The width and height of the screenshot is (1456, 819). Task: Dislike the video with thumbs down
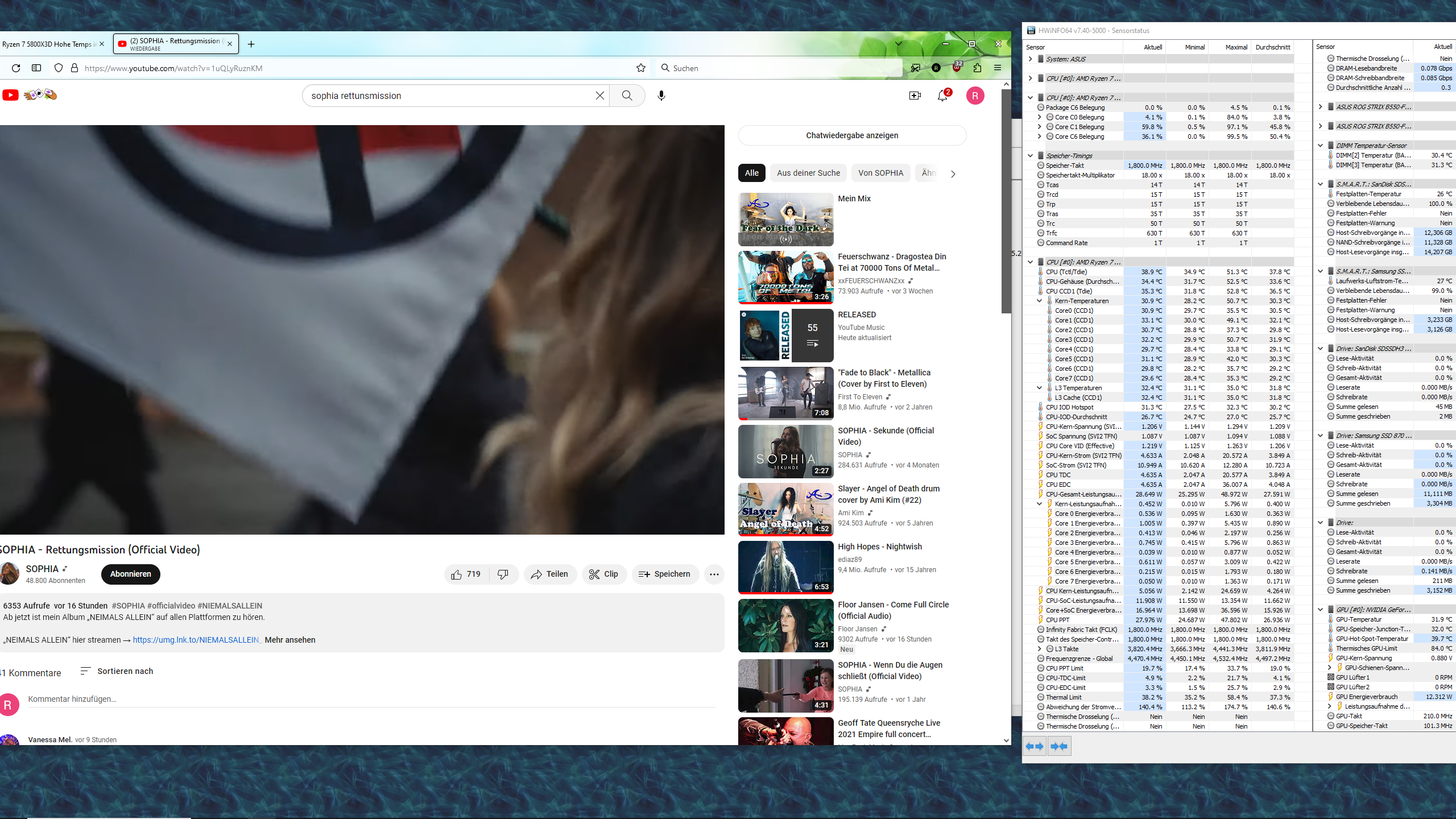[503, 574]
